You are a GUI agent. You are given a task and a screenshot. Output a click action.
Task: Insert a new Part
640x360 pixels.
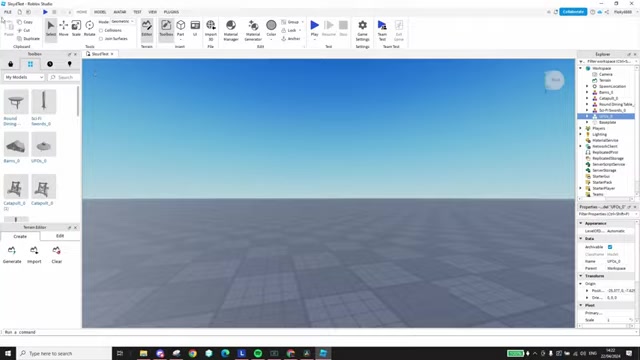[180, 29]
